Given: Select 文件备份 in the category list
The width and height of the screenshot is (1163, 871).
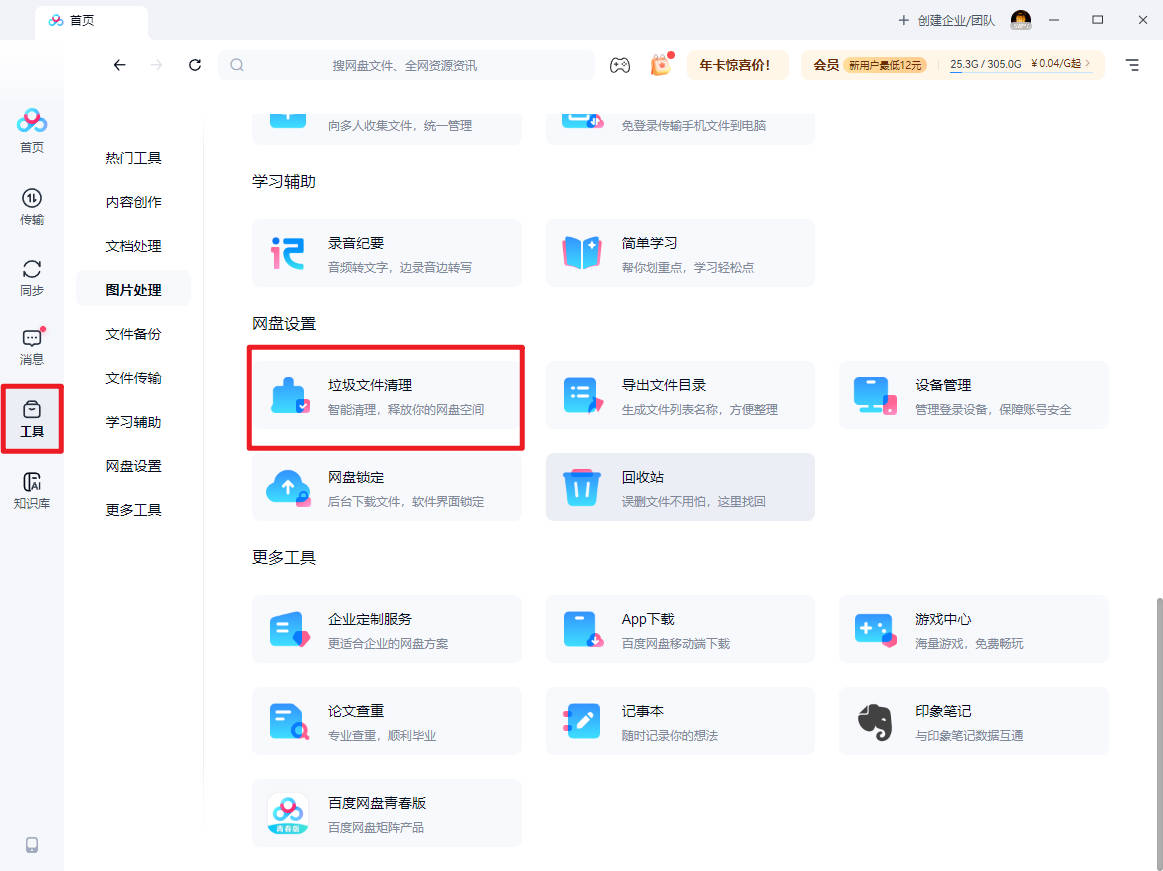Looking at the screenshot, I should 134,334.
